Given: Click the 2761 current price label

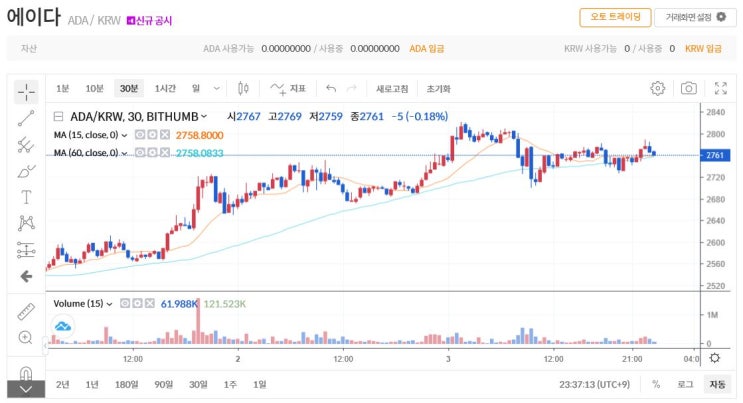Looking at the screenshot, I should click(715, 155).
